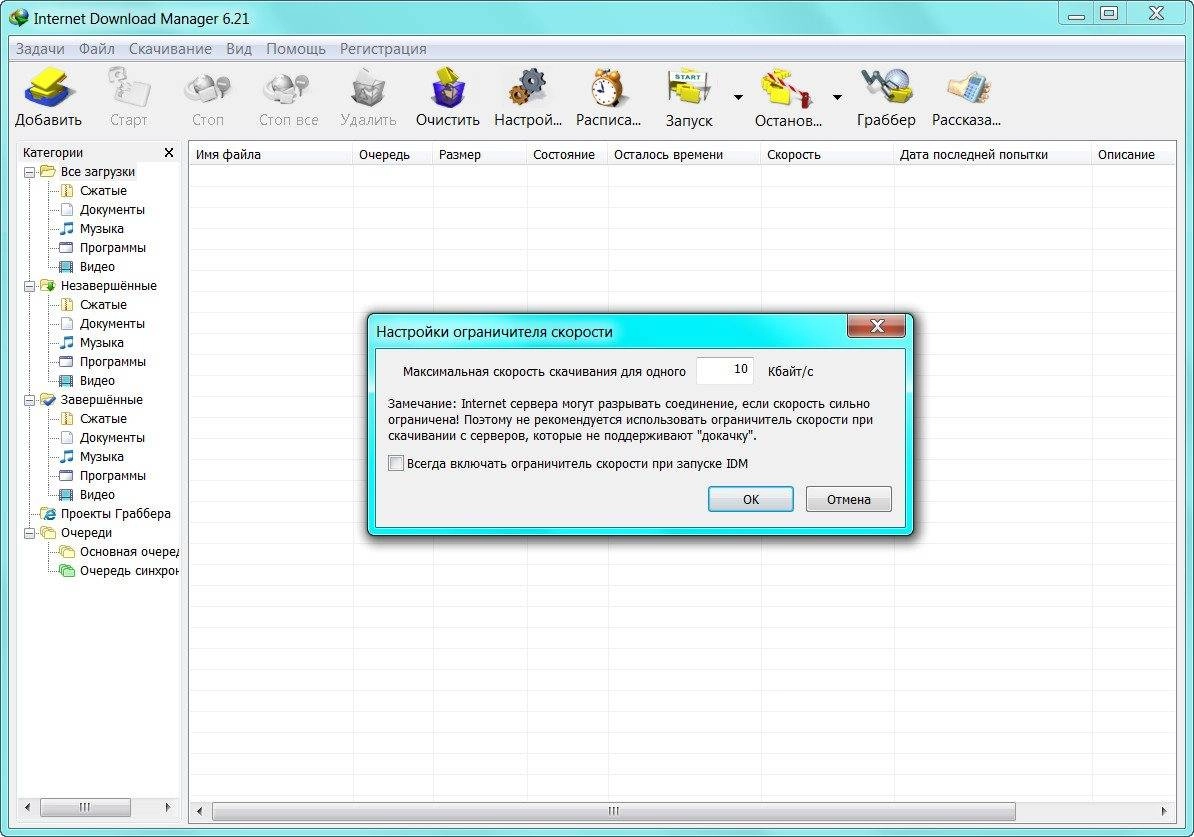Close the Категории side panel
Viewport: 1194px width, 837px height.
(x=169, y=152)
